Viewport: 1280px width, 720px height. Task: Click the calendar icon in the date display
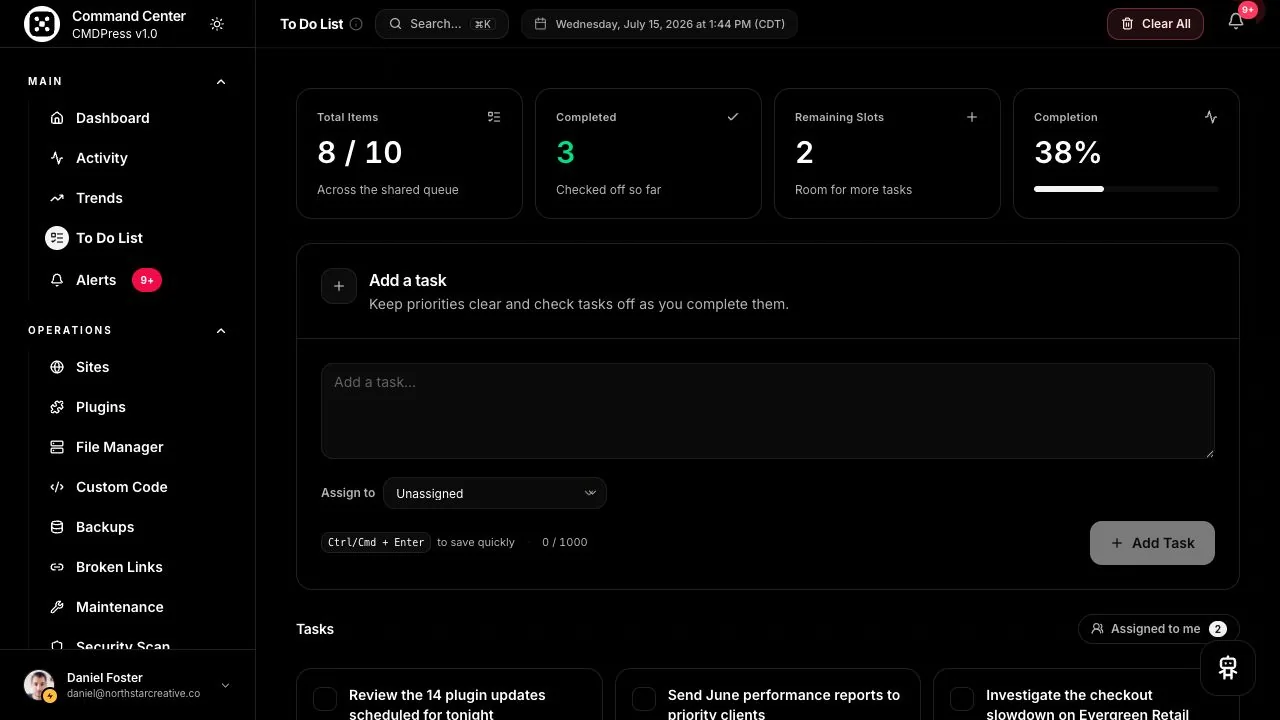coord(541,24)
